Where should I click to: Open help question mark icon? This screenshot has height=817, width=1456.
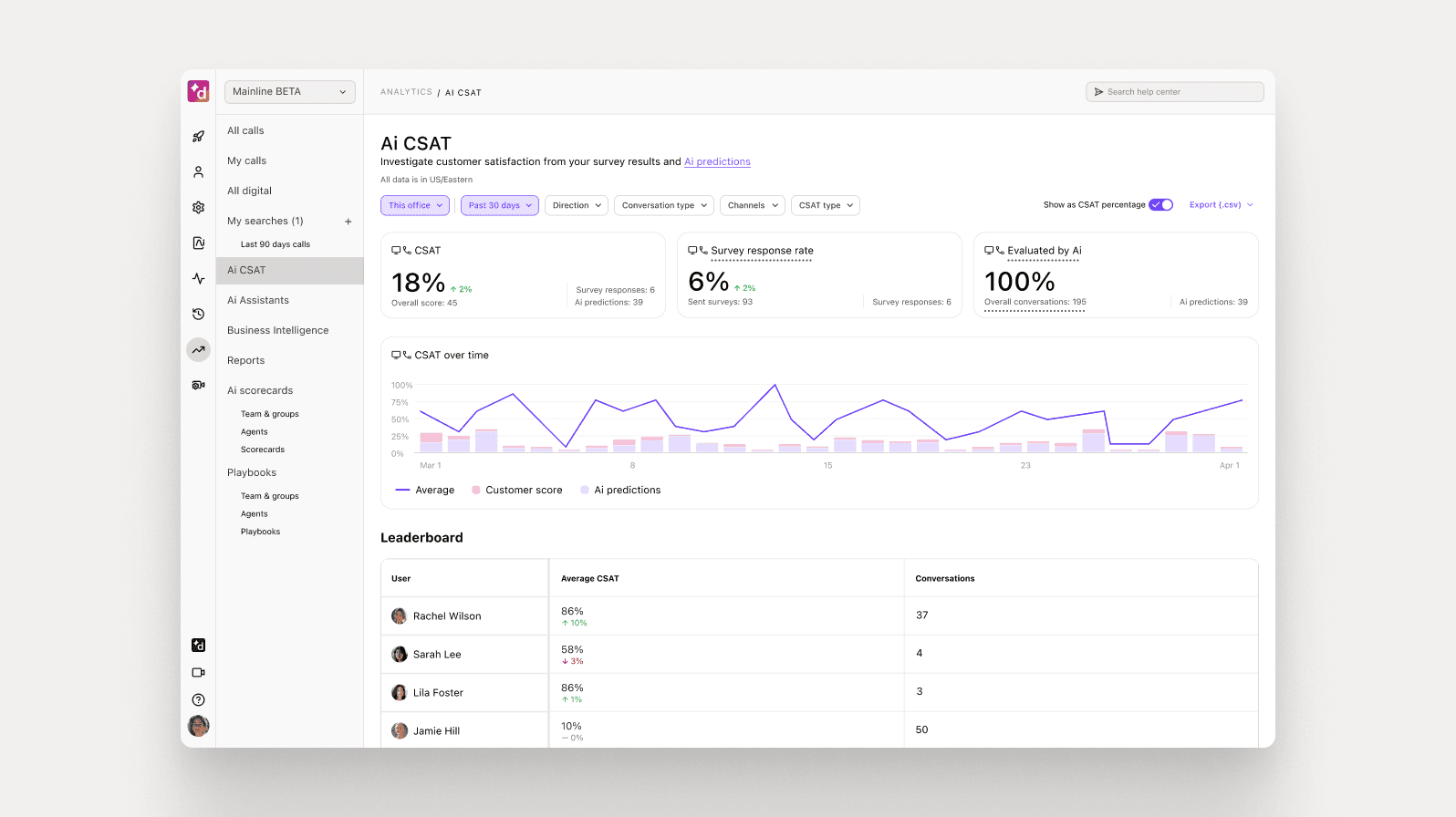tap(198, 700)
